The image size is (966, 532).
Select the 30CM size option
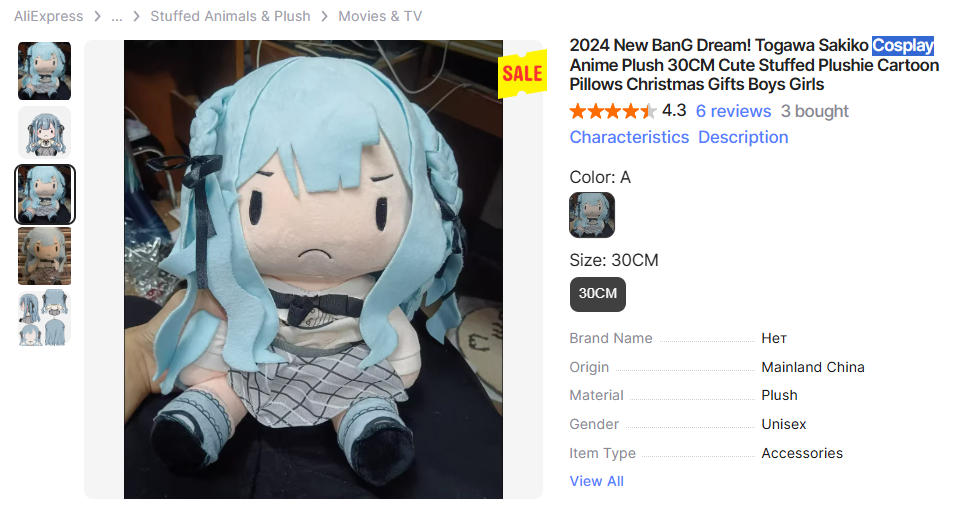(598, 294)
